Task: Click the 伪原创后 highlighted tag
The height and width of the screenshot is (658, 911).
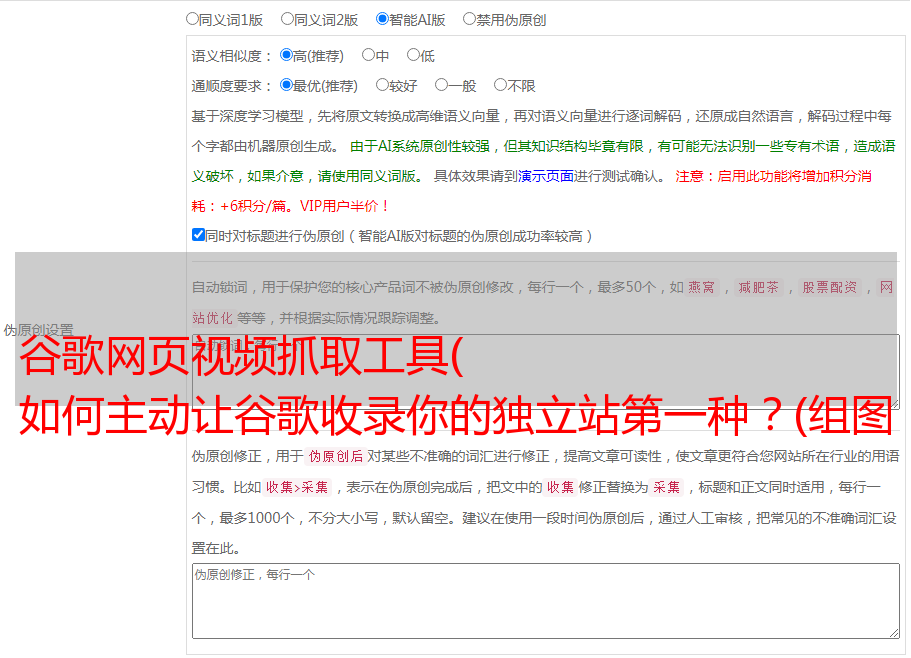Action: pos(335,456)
